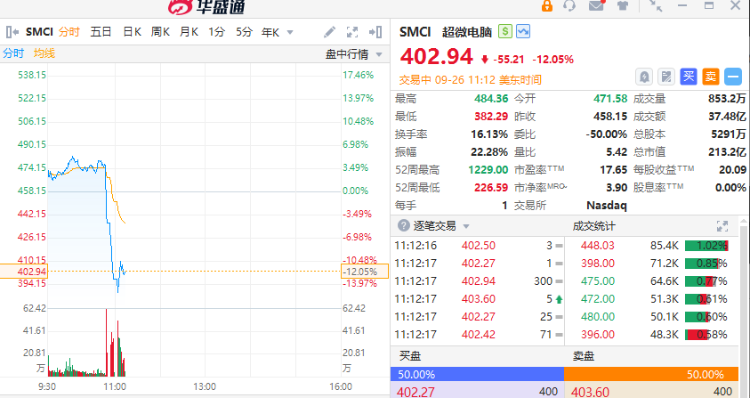
Task: Set a price alert with bell icon
Action: pyautogui.click(x=644, y=77)
